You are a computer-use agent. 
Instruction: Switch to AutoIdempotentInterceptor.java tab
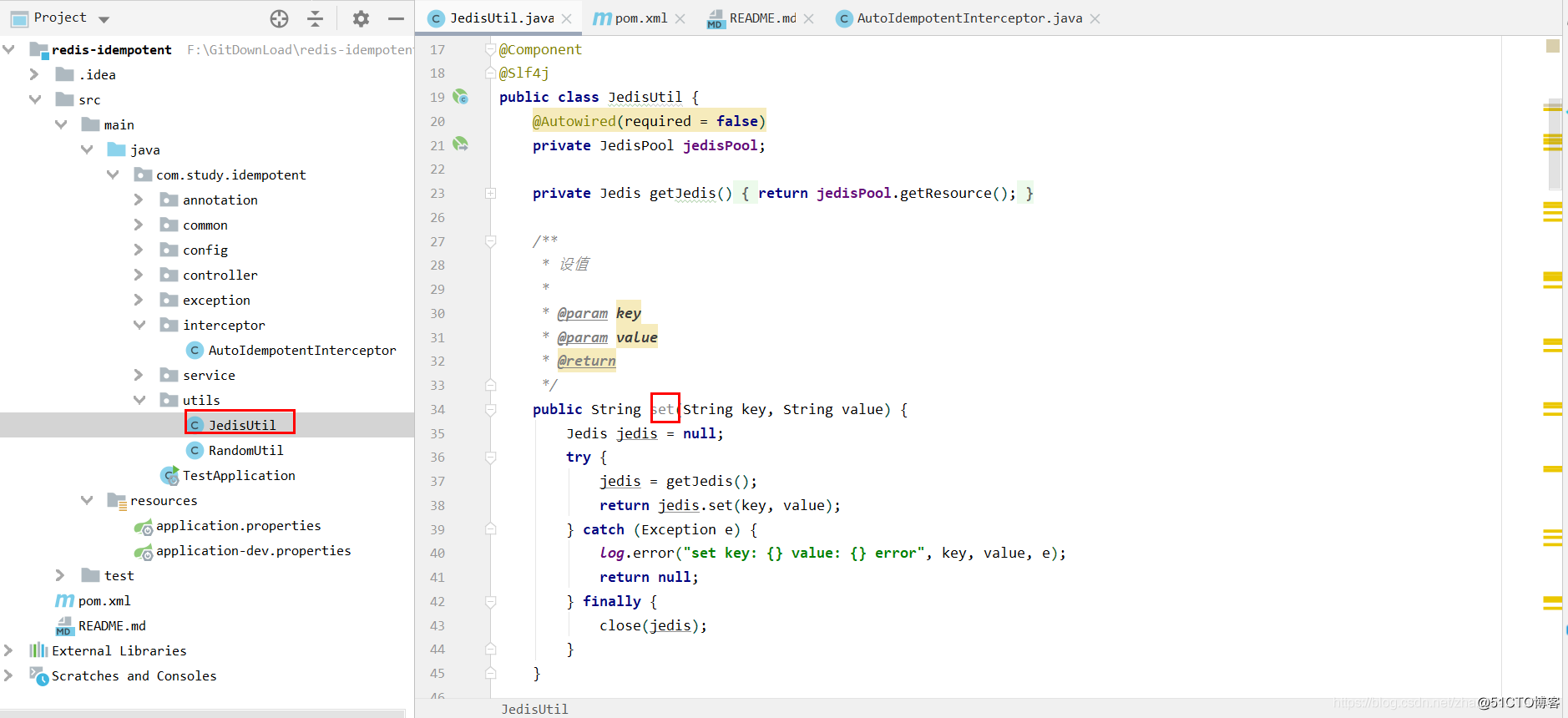pos(969,18)
